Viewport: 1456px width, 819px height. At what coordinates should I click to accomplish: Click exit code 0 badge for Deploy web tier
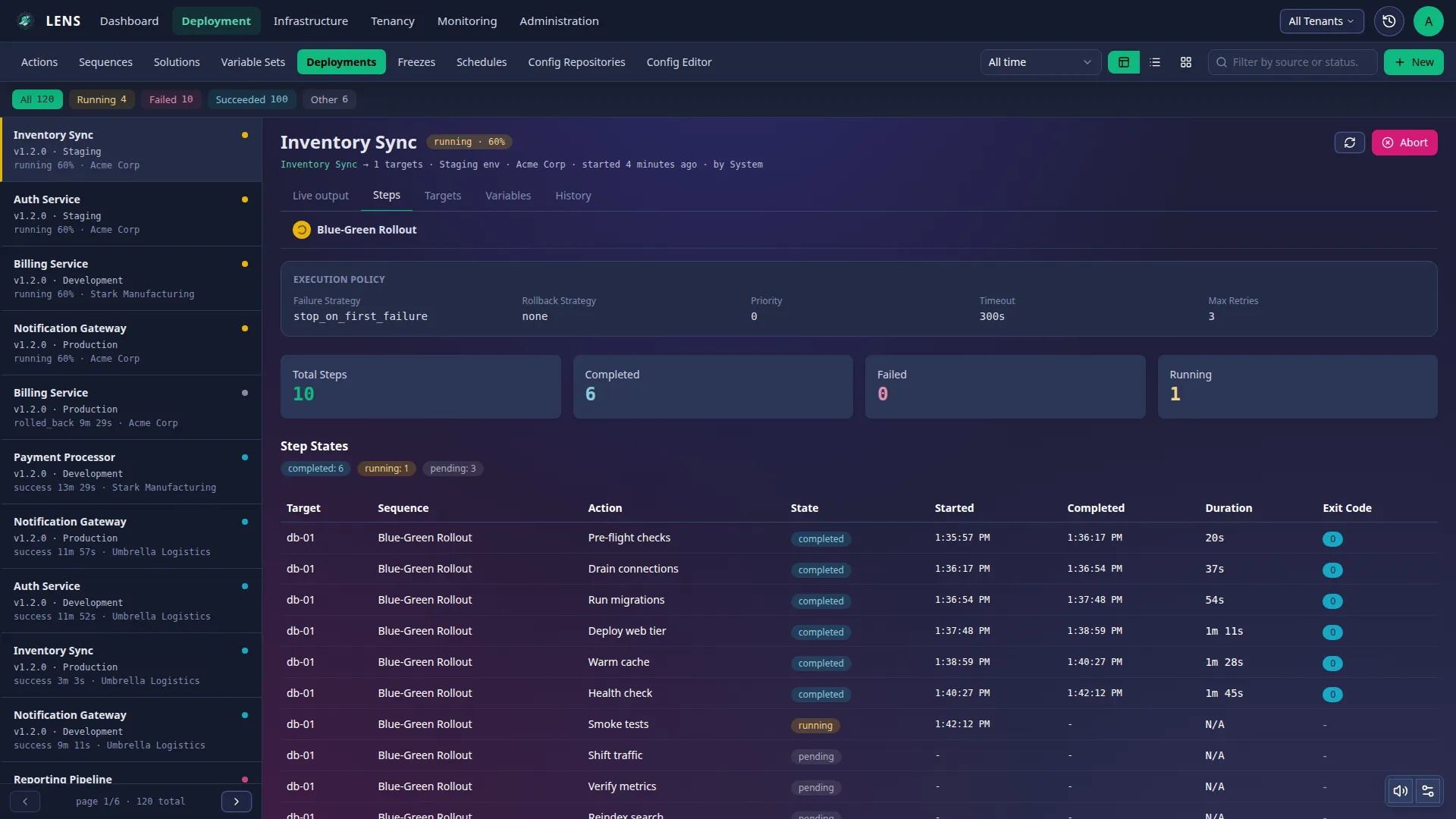pyautogui.click(x=1332, y=632)
